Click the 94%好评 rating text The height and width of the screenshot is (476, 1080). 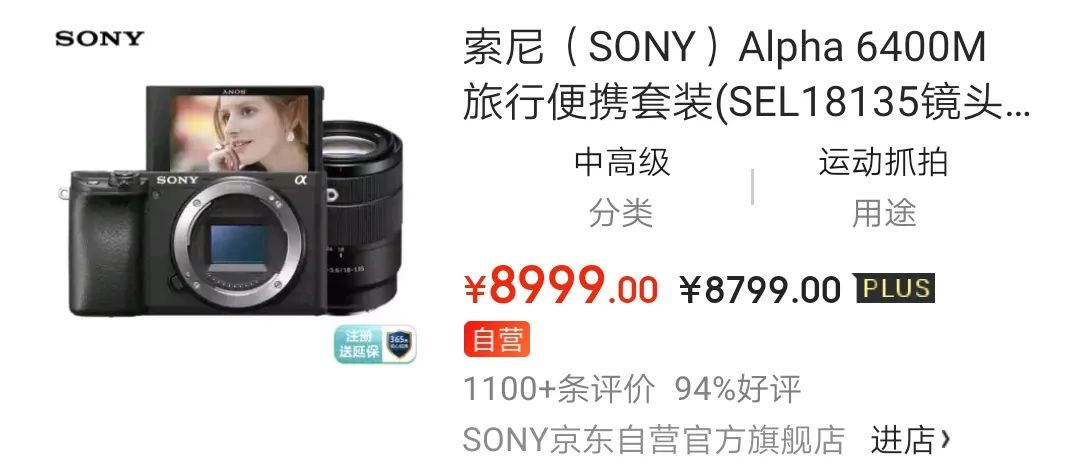click(738, 390)
